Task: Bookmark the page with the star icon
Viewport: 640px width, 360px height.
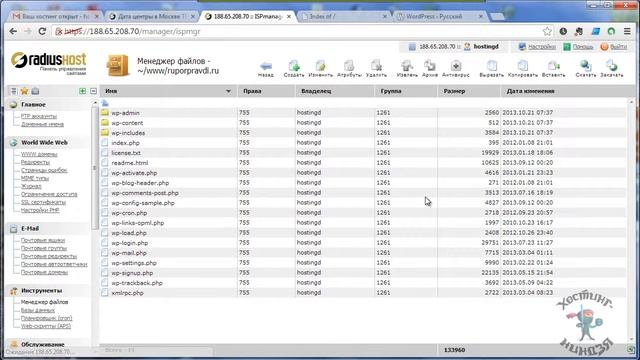Action: tap(547, 31)
